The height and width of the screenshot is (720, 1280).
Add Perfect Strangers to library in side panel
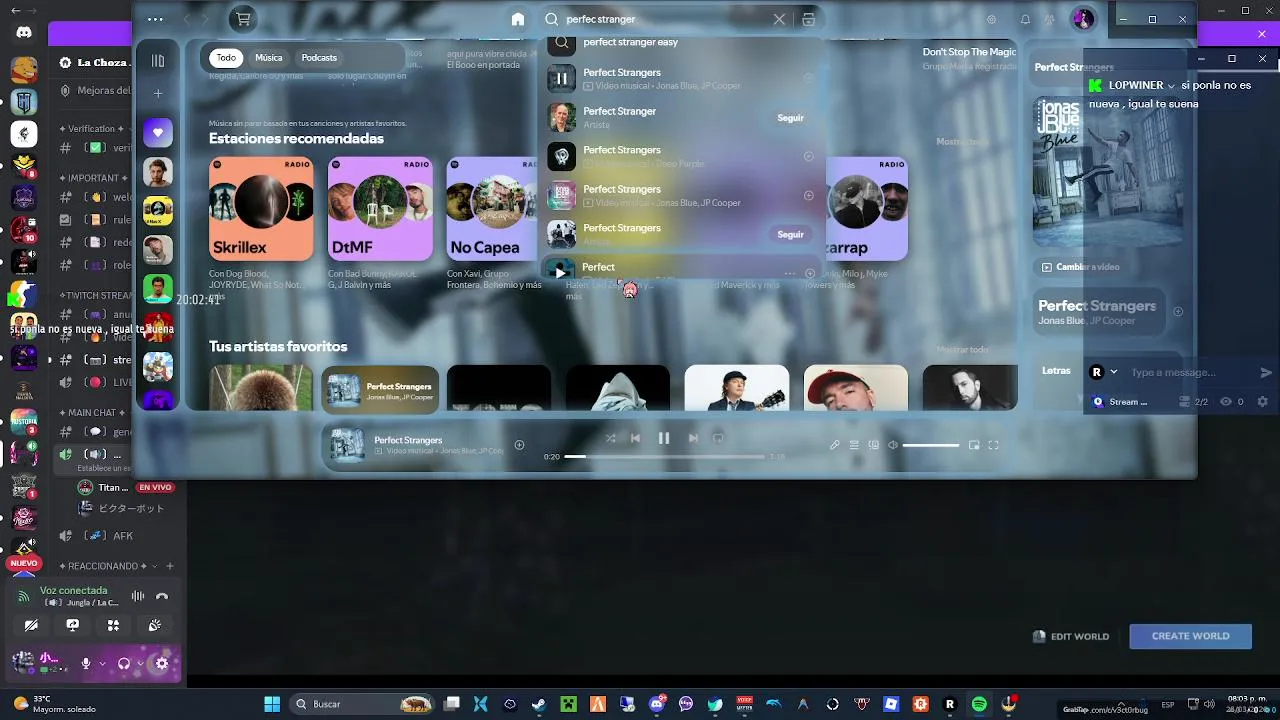(x=1177, y=312)
